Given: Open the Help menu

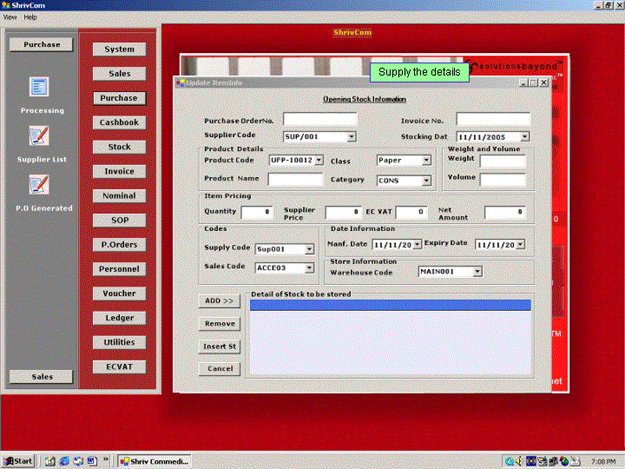Looking at the screenshot, I should pyautogui.click(x=30, y=17).
